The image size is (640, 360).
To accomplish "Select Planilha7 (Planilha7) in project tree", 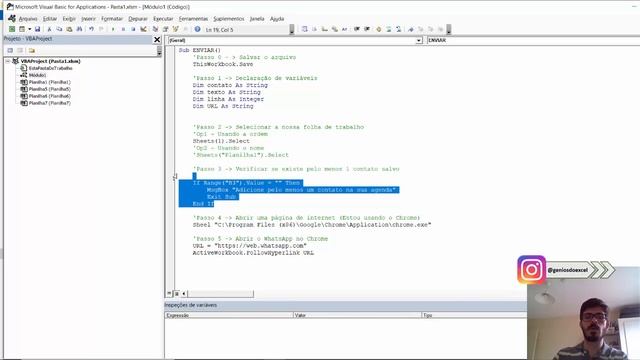I will pyautogui.click(x=49, y=103).
